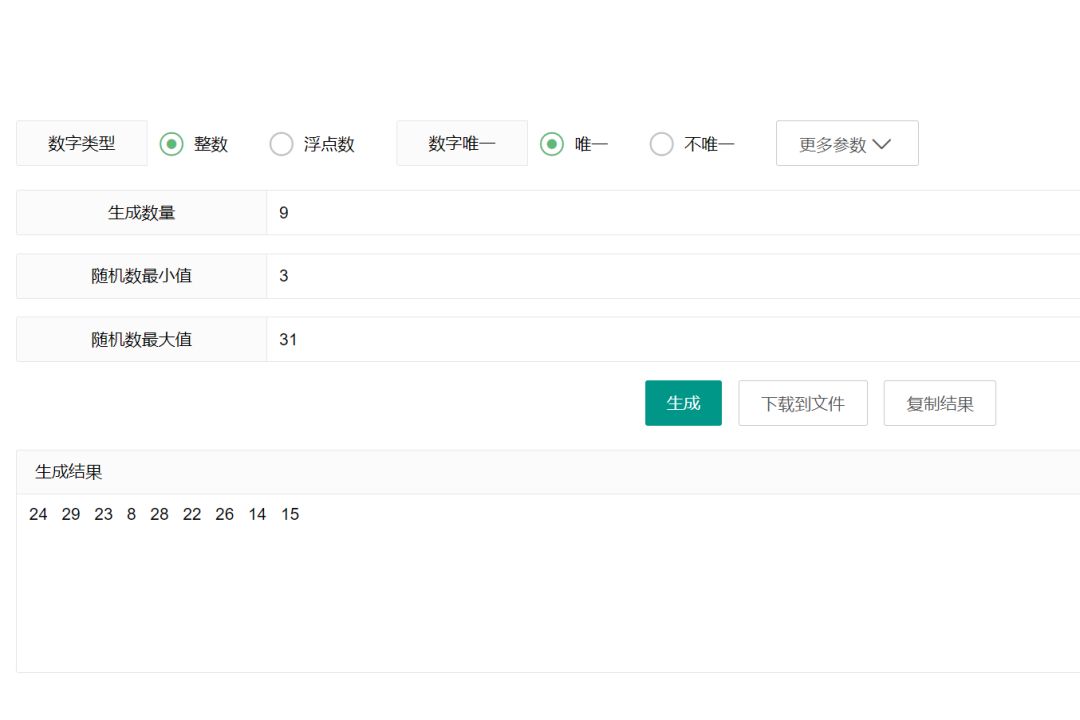The height and width of the screenshot is (720, 1080).
Task: Click the 生成数量 input field
Action: [673, 213]
